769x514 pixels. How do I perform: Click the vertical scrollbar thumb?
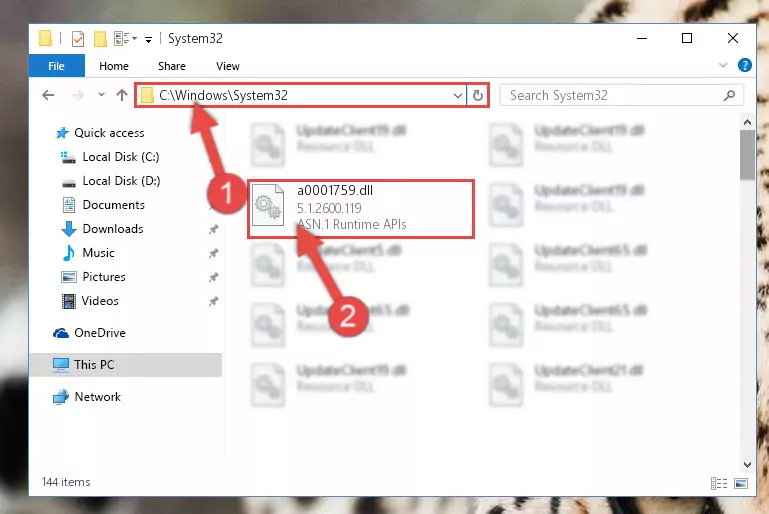(x=747, y=155)
